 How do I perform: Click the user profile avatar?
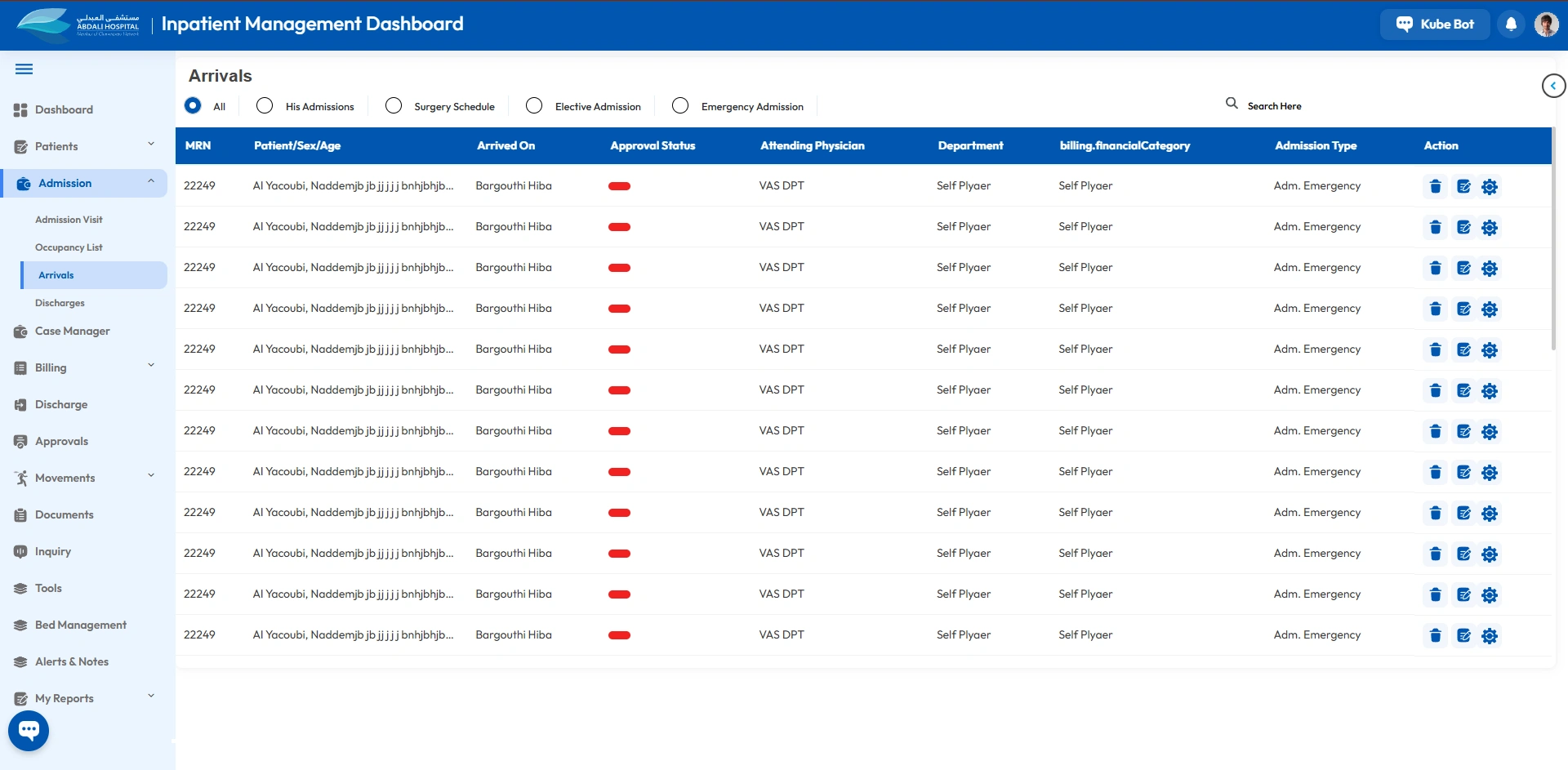point(1546,24)
